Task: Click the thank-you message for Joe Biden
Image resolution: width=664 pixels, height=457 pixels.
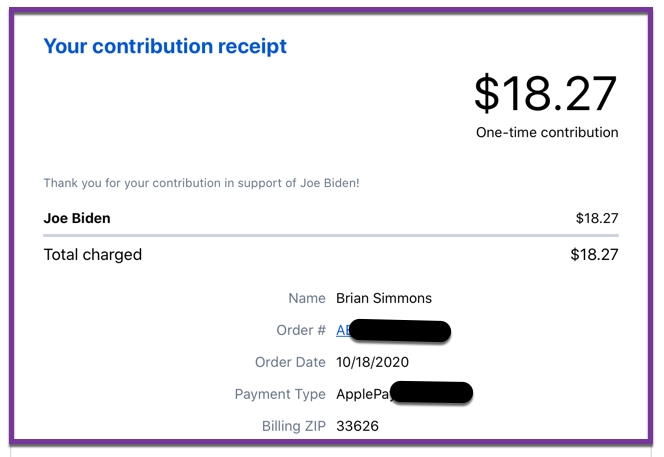Action: coord(202,183)
